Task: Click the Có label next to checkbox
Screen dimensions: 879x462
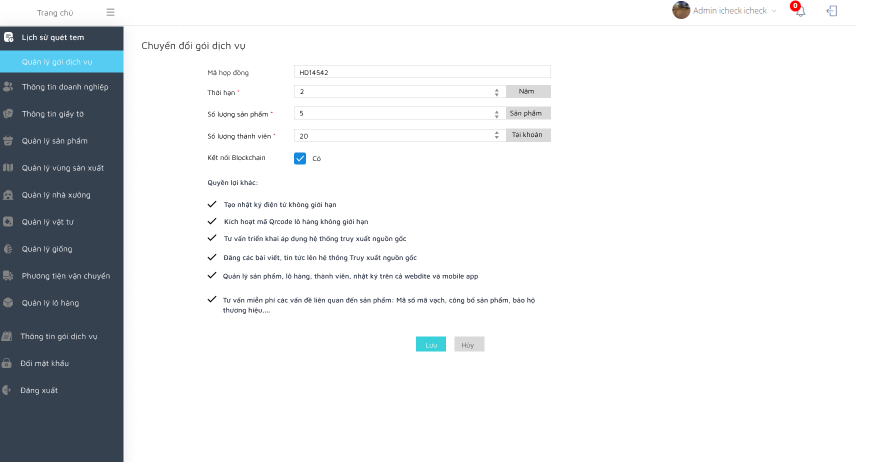Action: [x=317, y=159]
